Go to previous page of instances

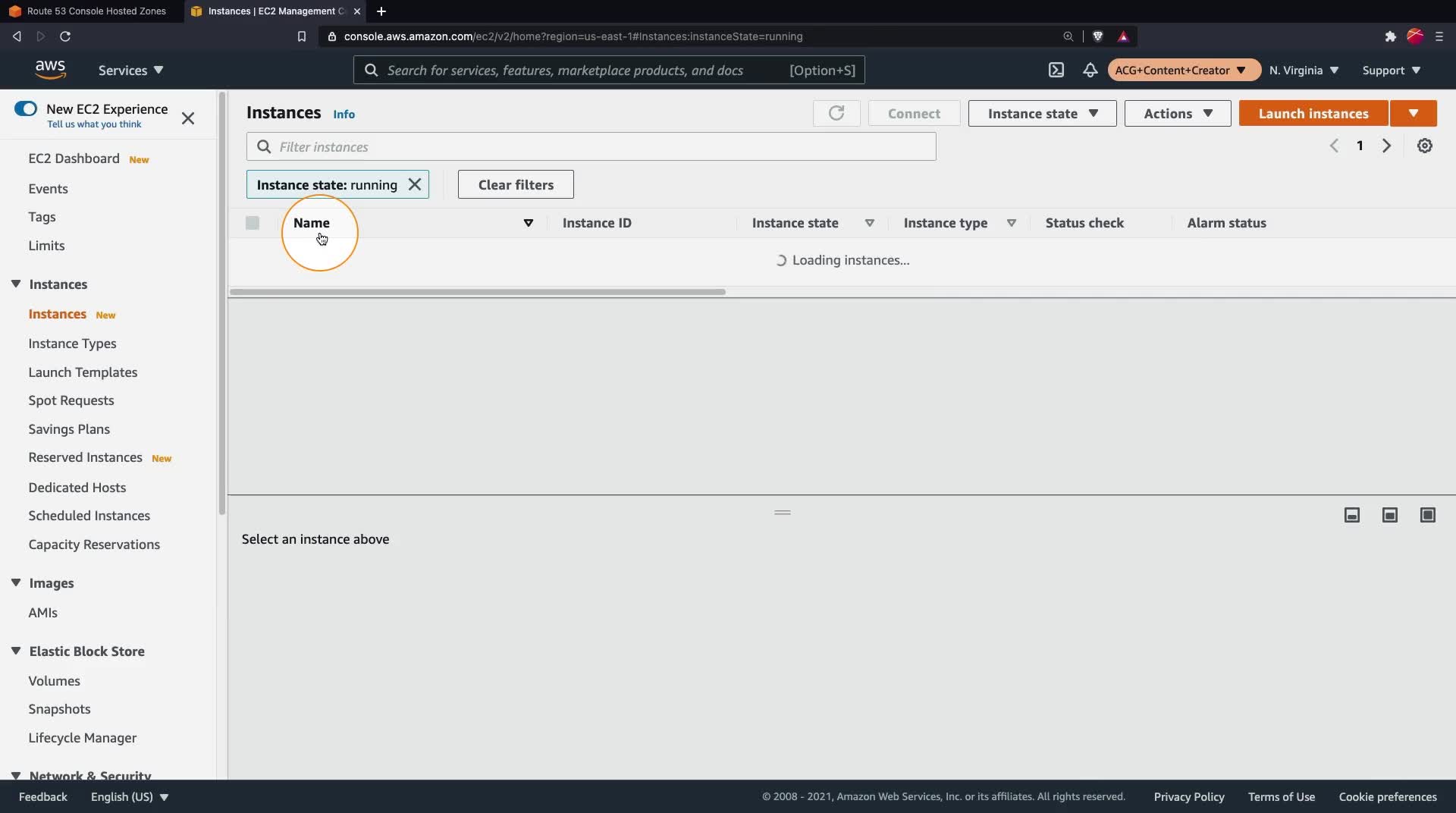(1334, 146)
